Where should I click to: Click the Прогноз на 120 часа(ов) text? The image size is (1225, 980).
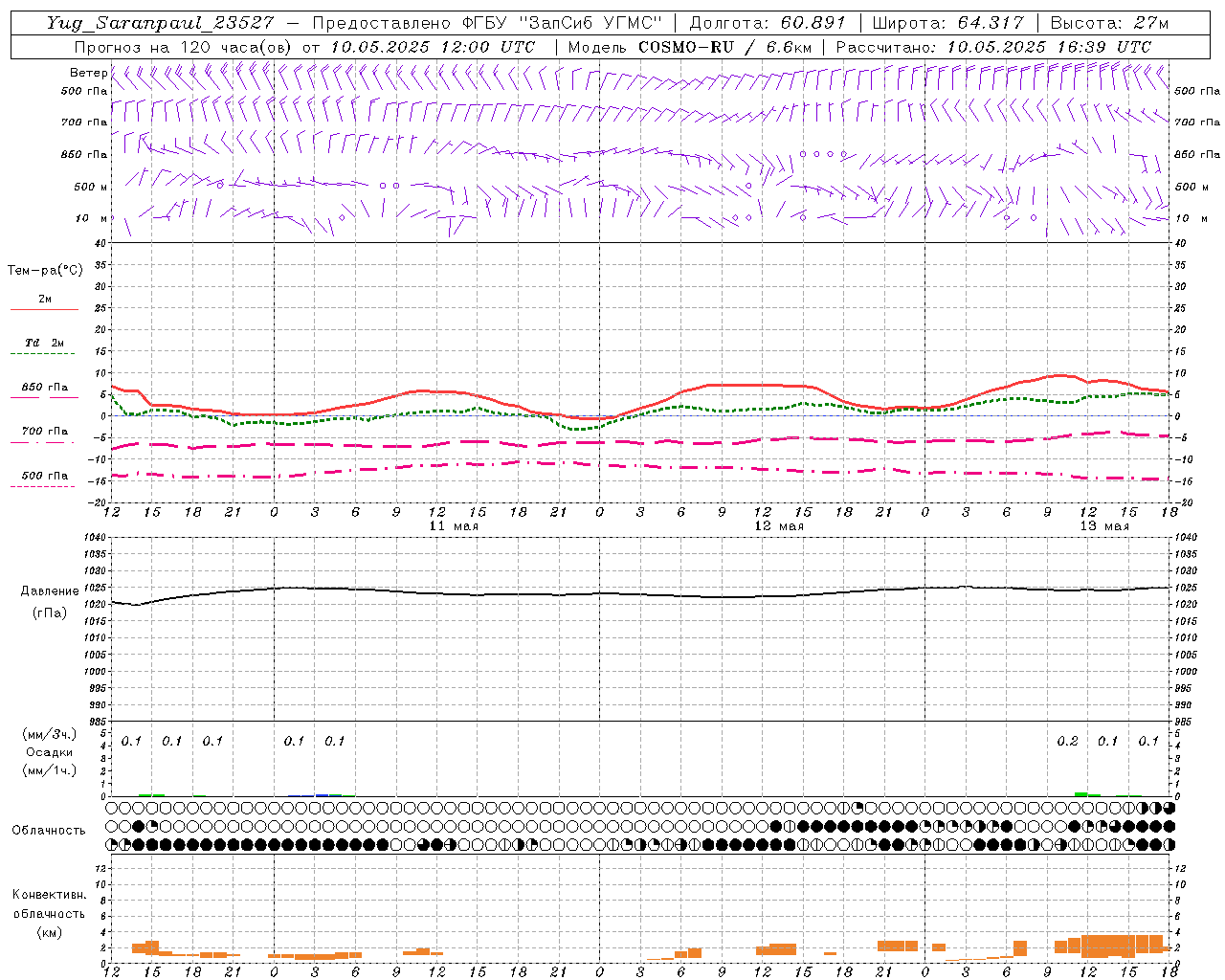tap(185, 47)
